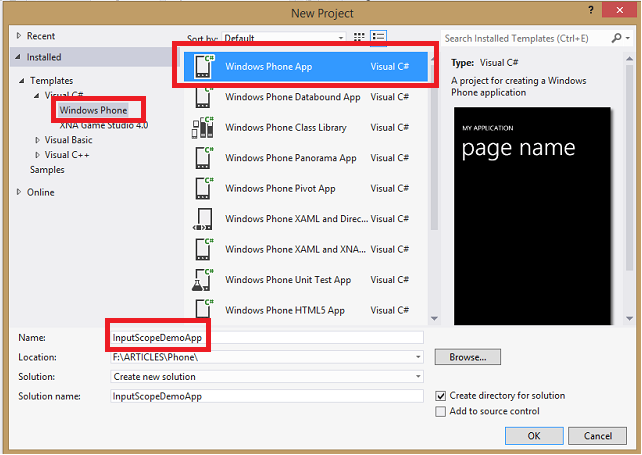
Task: Click the Solution name input field
Action: point(267,396)
